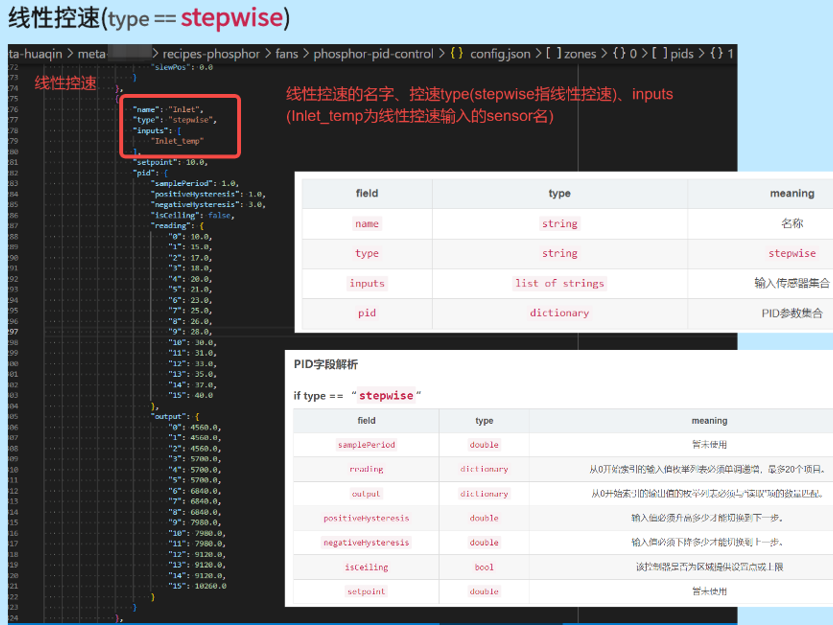Image resolution: width=833 pixels, height=625 pixels.
Task: Click the "samplePeriod": 1.0 code line
Action: point(195,183)
